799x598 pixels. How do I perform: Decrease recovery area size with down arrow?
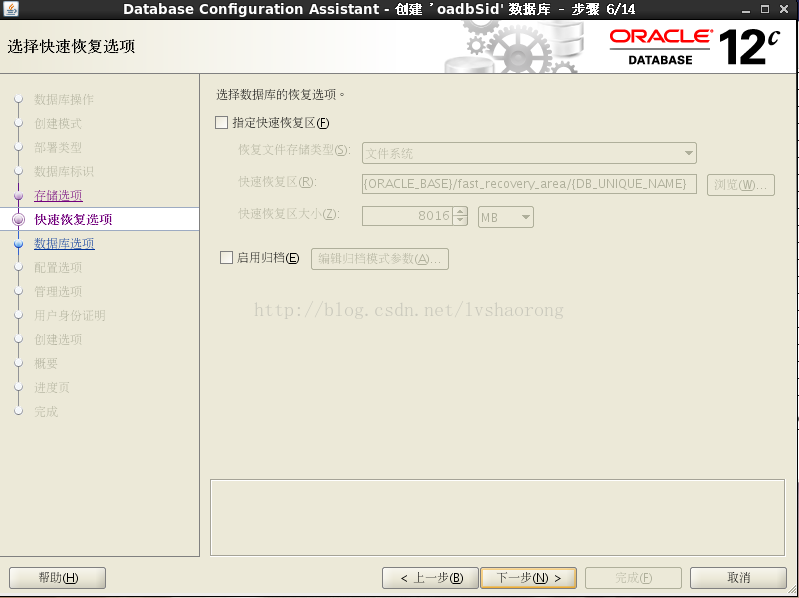click(460, 221)
